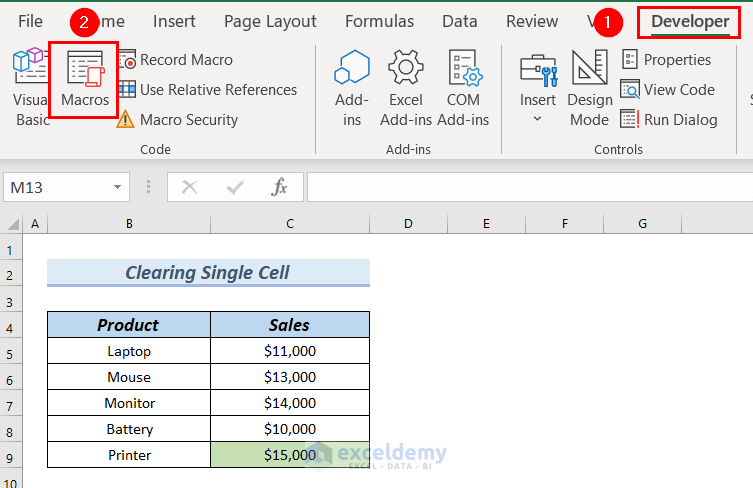Open the Name Box dropdown

click(x=118, y=187)
